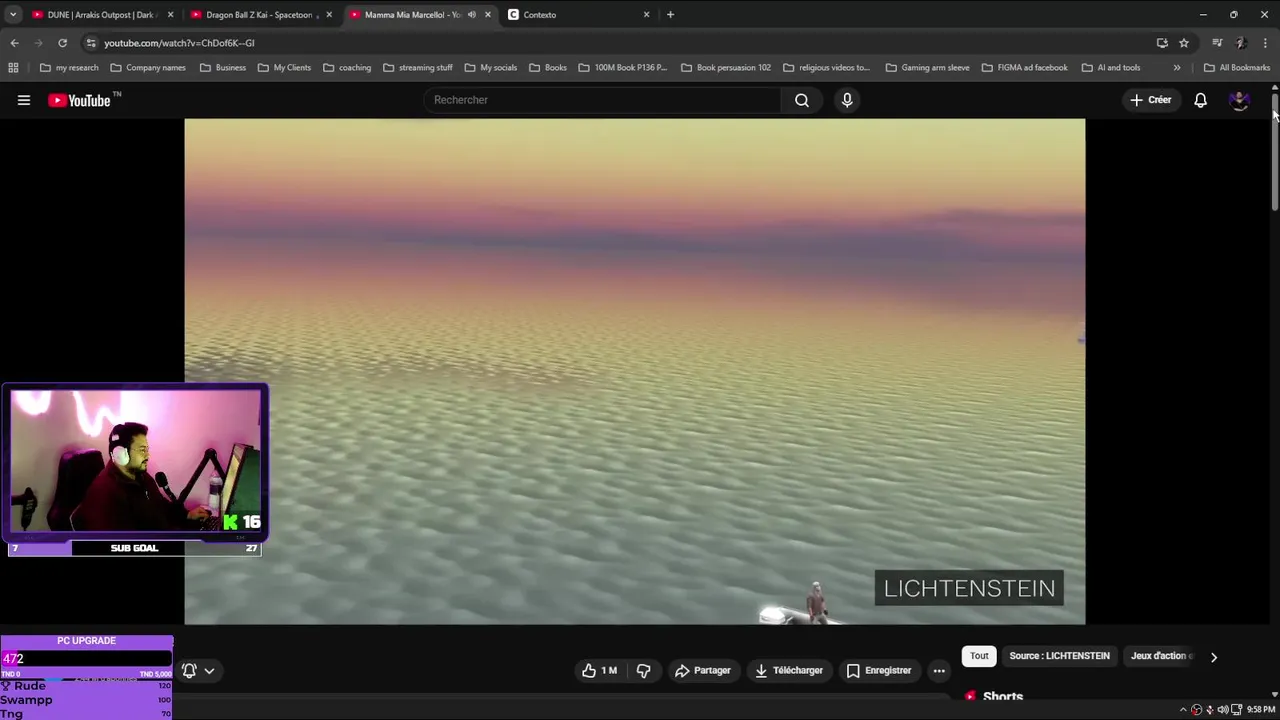The width and height of the screenshot is (1280, 720).
Task: Click the install/cast icon in address bar
Action: (x=1162, y=43)
